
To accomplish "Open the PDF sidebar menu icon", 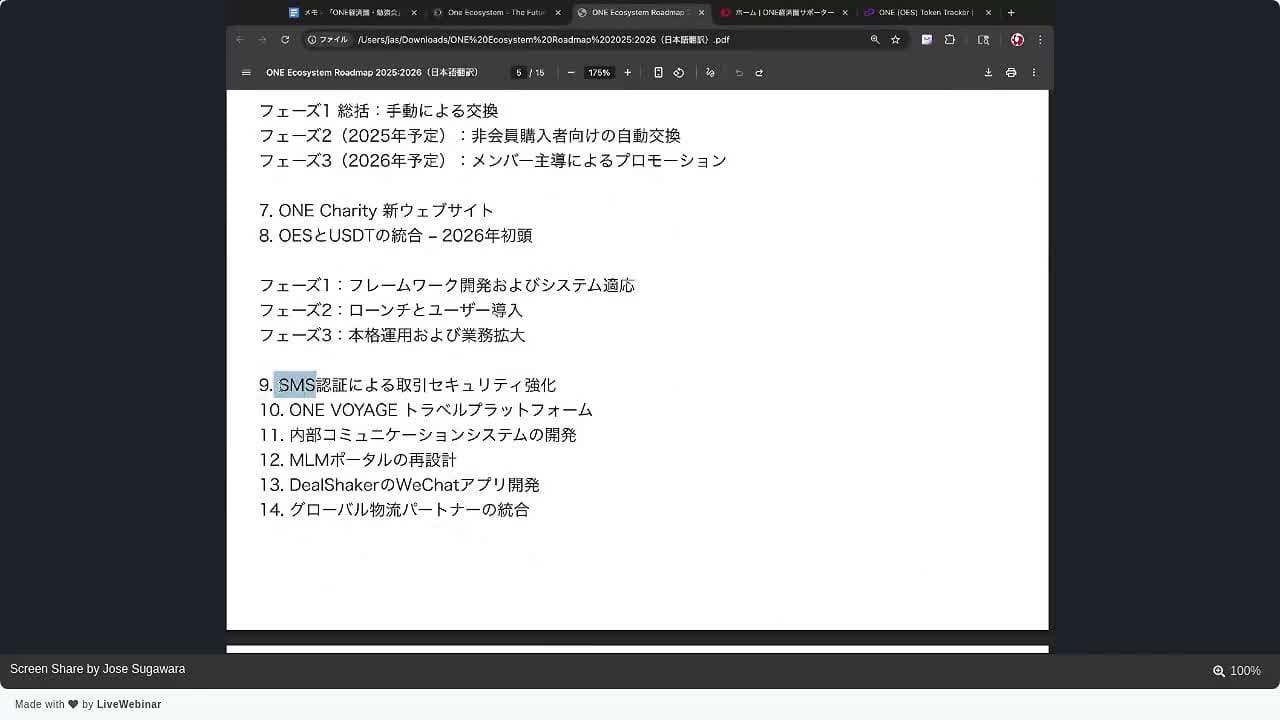I will tap(246, 73).
